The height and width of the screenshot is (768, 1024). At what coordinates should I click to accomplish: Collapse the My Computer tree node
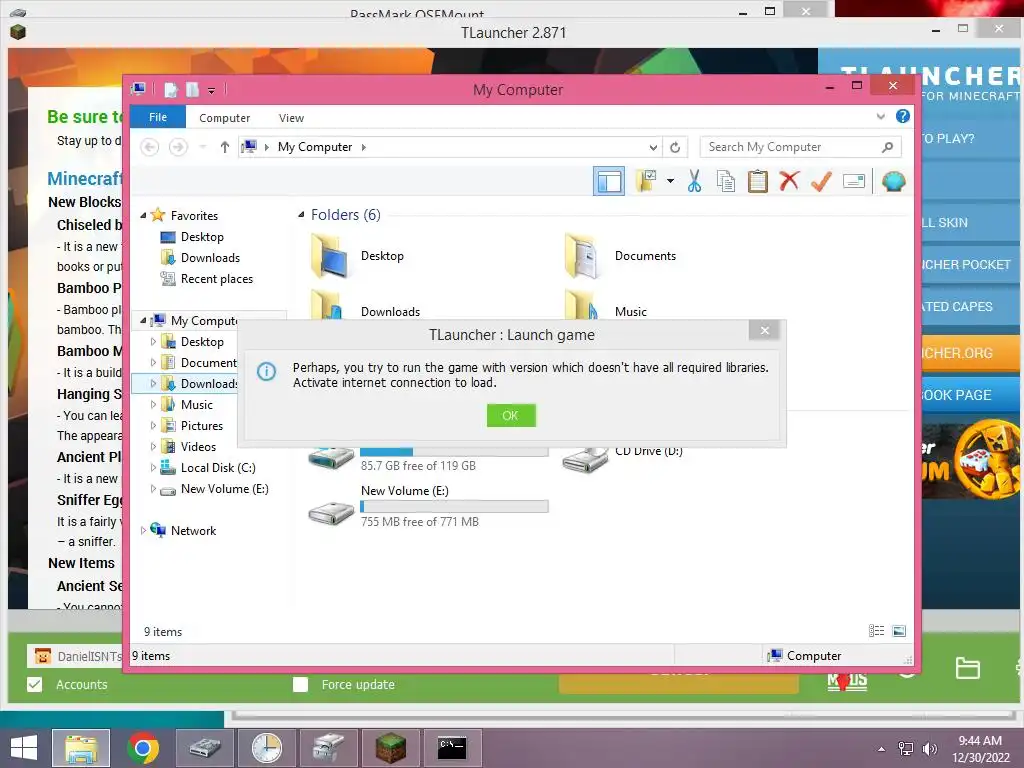click(x=143, y=320)
